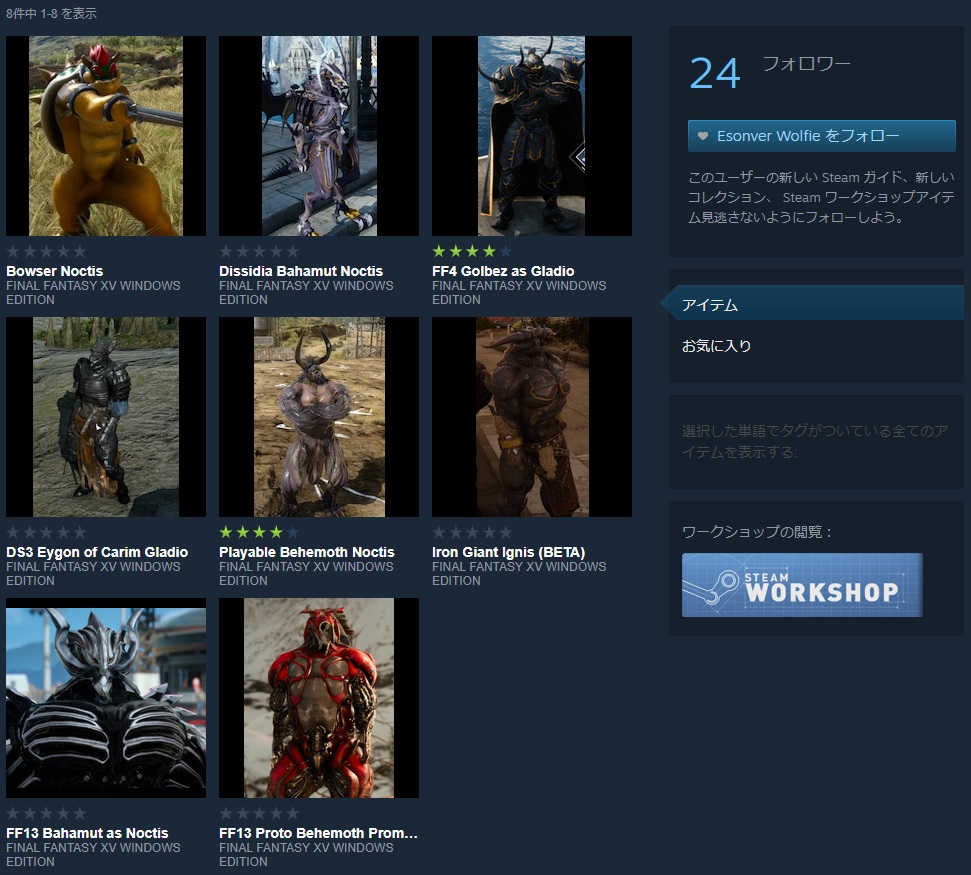Click the empty star rating under Bowser Noctis
The image size is (971, 875).
pos(46,251)
